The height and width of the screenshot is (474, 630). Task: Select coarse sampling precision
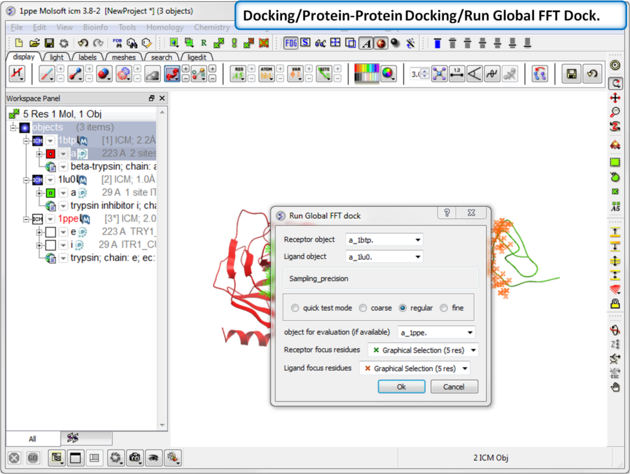[363, 308]
